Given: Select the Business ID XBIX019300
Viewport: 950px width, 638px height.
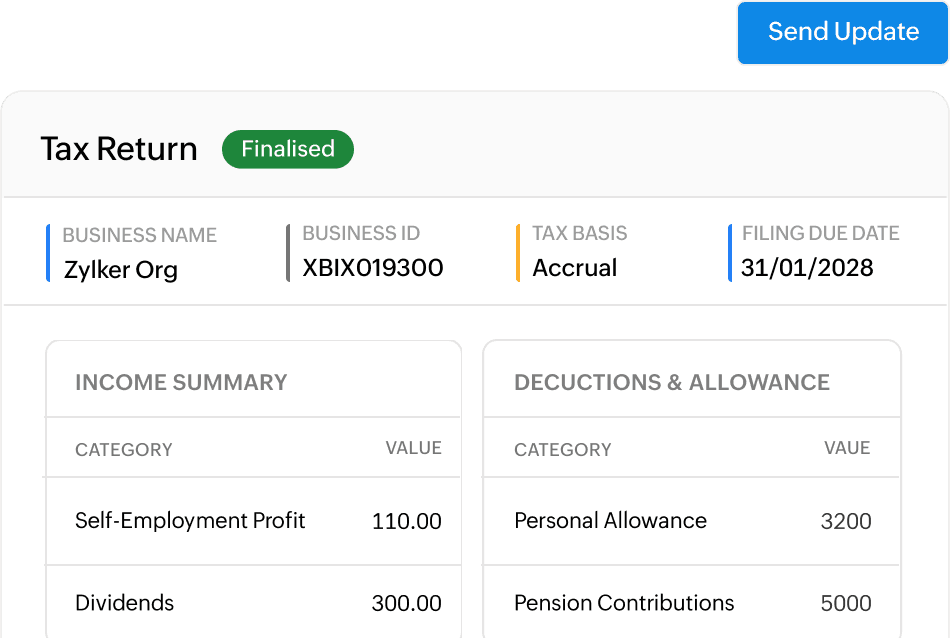Looking at the screenshot, I should (x=373, y=268).
